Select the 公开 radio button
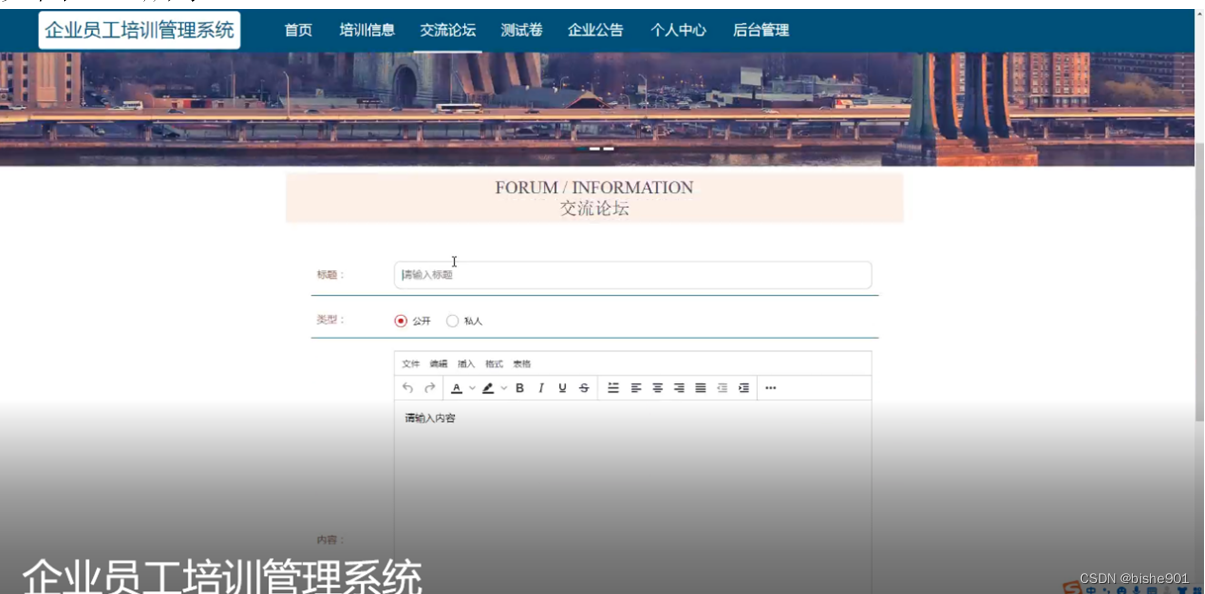Image resolution: width=1205 pixels, height=594 pixels. click(x=401, y=321)
